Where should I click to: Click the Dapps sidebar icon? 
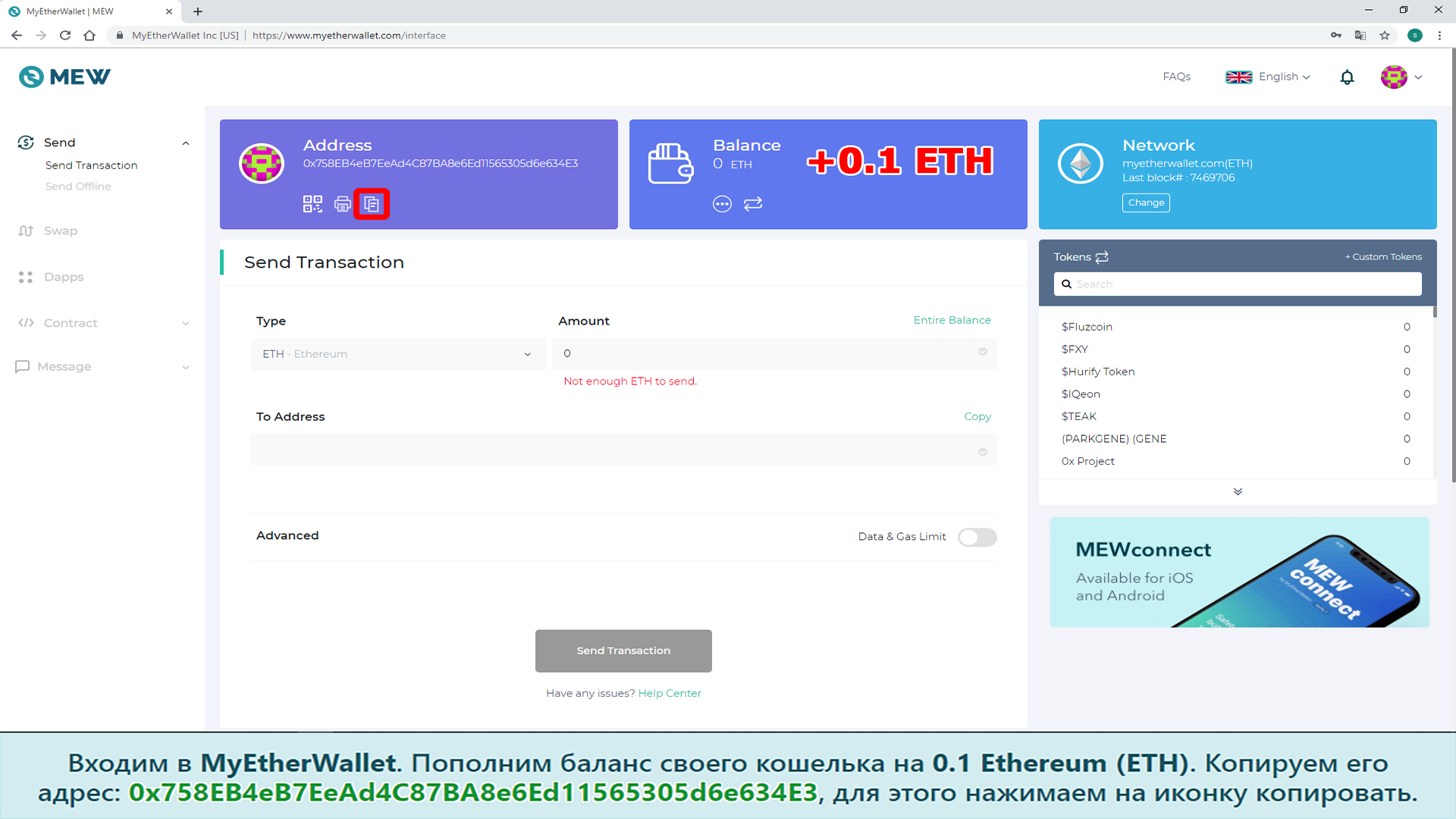[x=26, y=278]
